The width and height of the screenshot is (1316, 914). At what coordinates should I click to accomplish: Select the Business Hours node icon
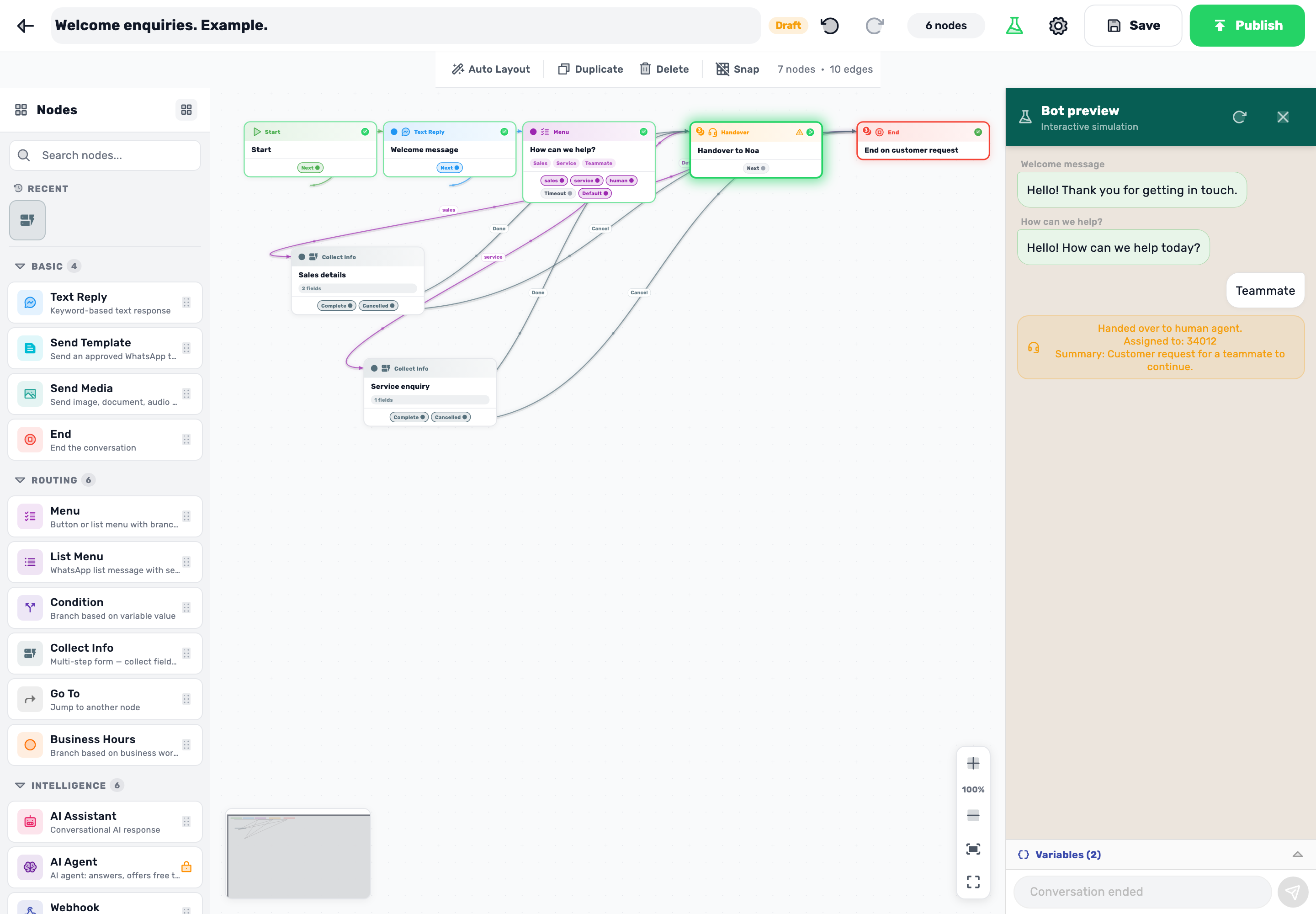[30, 744]
